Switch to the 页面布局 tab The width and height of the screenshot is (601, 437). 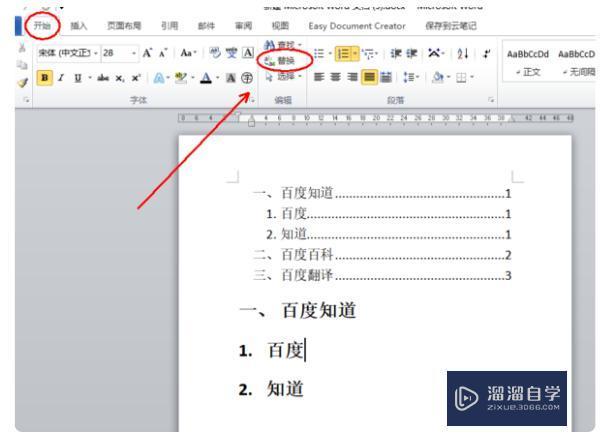click(124, 26)
